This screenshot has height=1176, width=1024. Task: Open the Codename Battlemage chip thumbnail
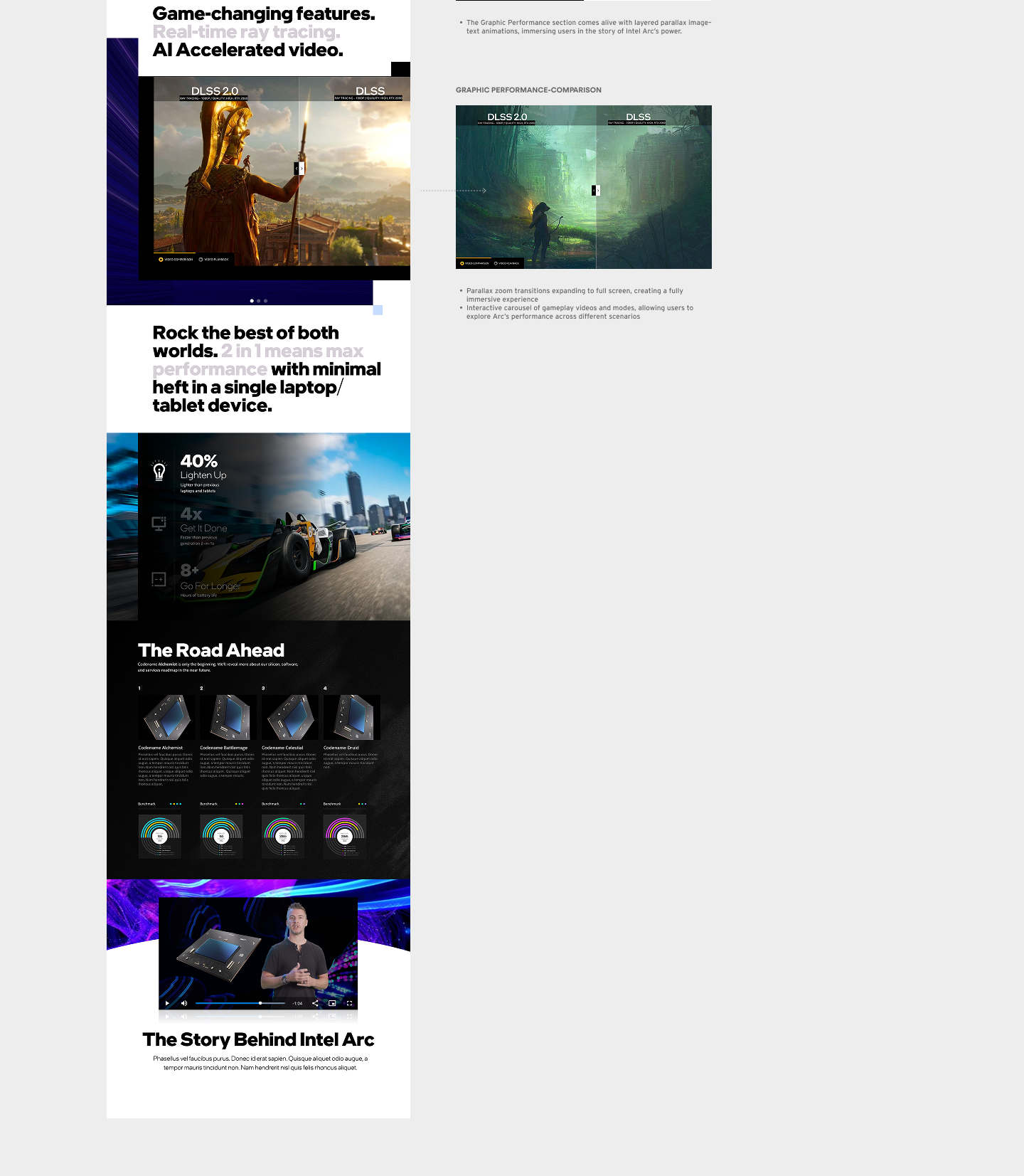228,717
